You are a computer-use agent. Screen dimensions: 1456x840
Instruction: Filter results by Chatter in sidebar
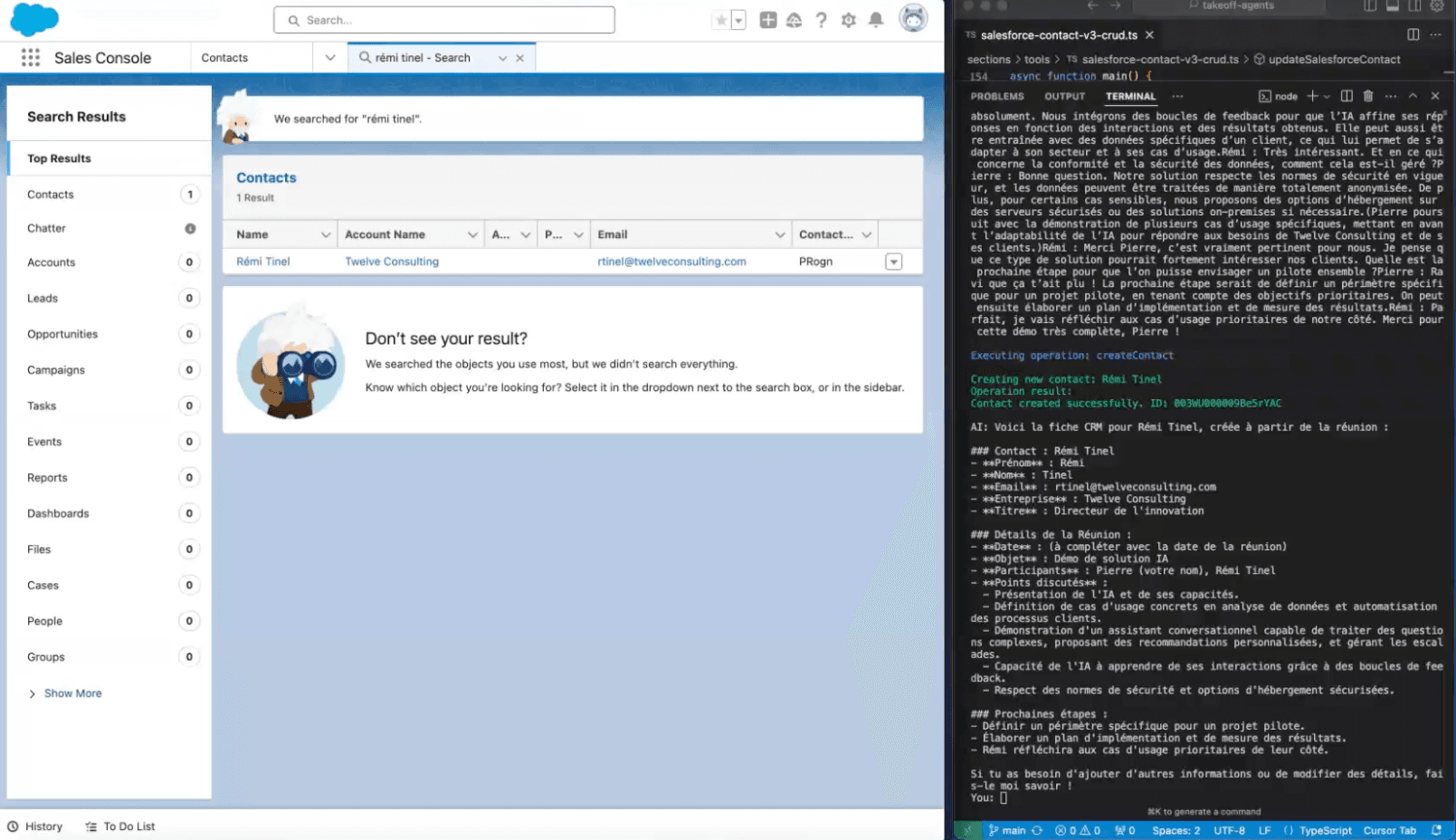tap(109, 228)
